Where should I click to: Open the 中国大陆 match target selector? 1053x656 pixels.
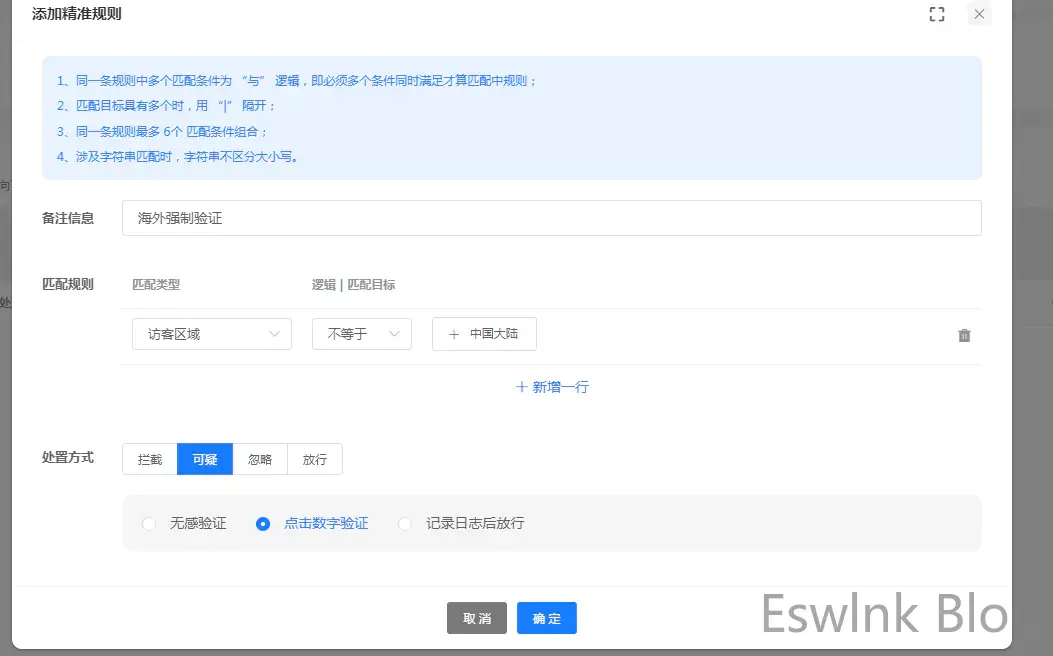[x=484, y=334]
